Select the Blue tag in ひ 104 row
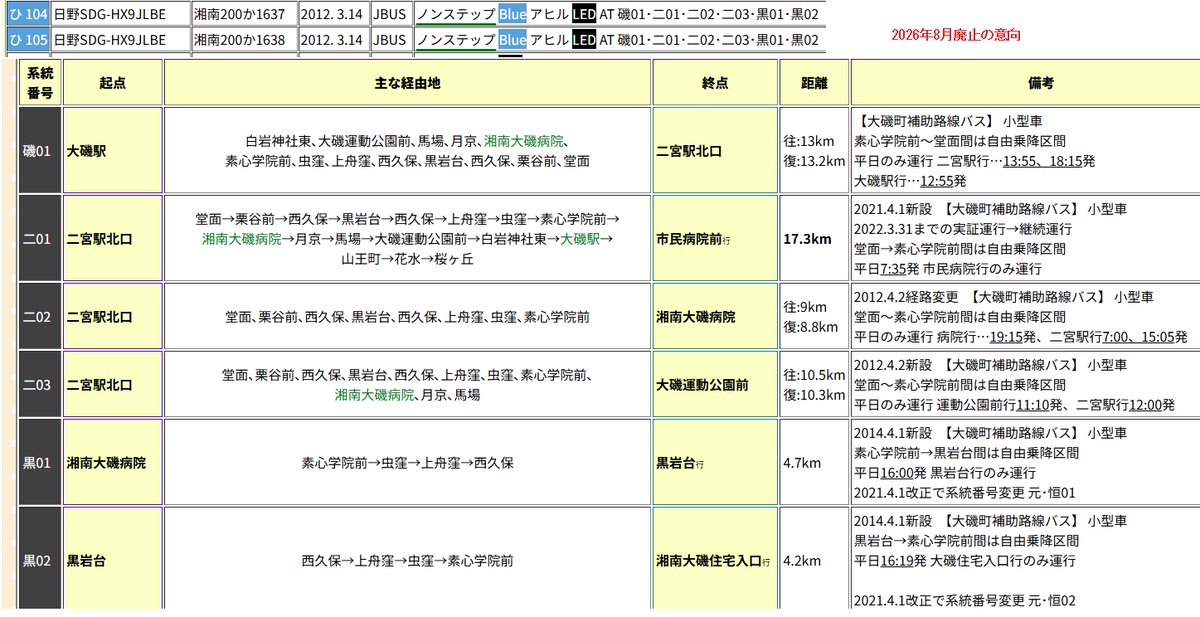Viewport: 1200px width, 617px height. [x=512, y=14]
